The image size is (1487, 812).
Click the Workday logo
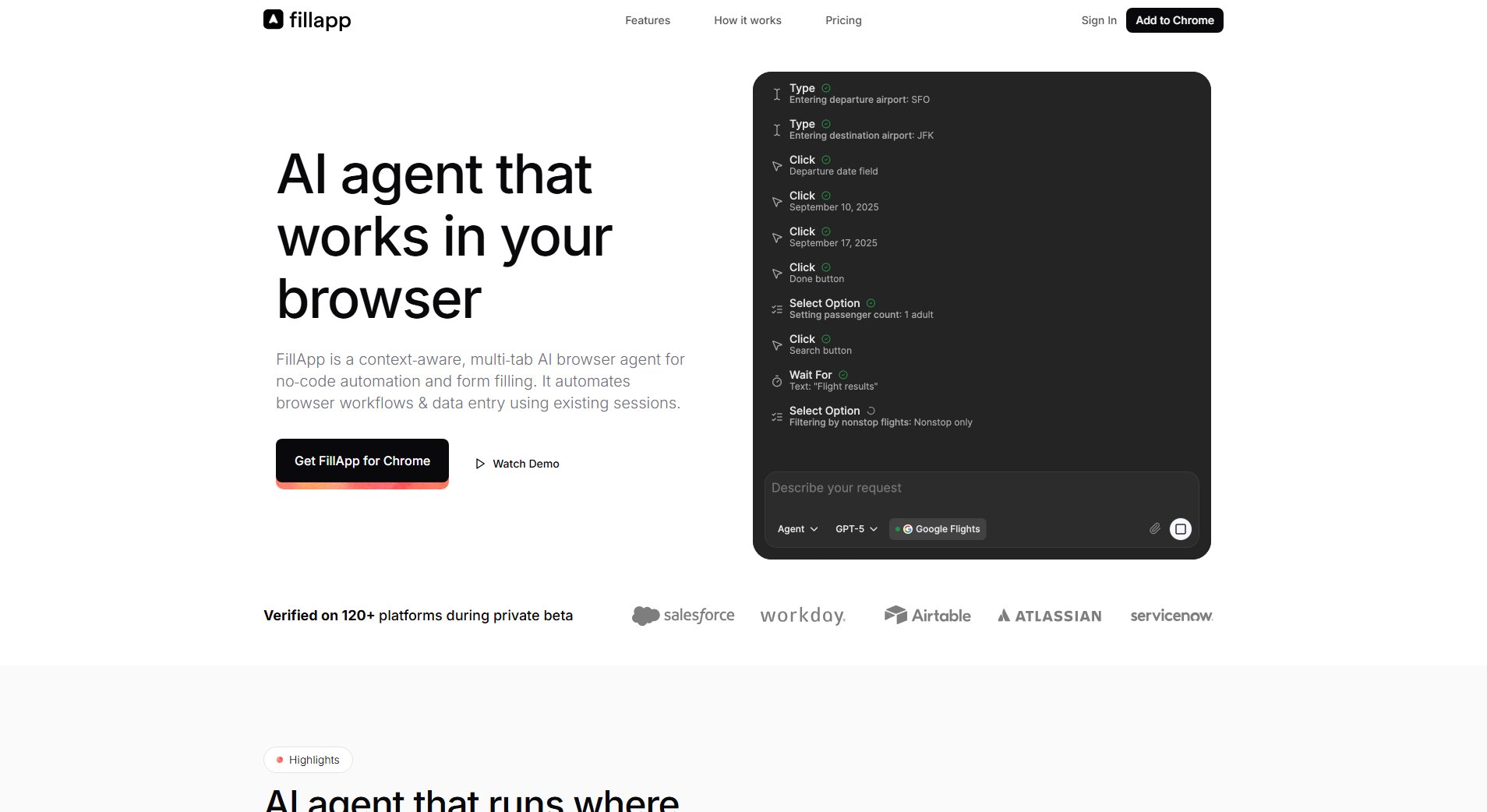click(x=803, y=616)
